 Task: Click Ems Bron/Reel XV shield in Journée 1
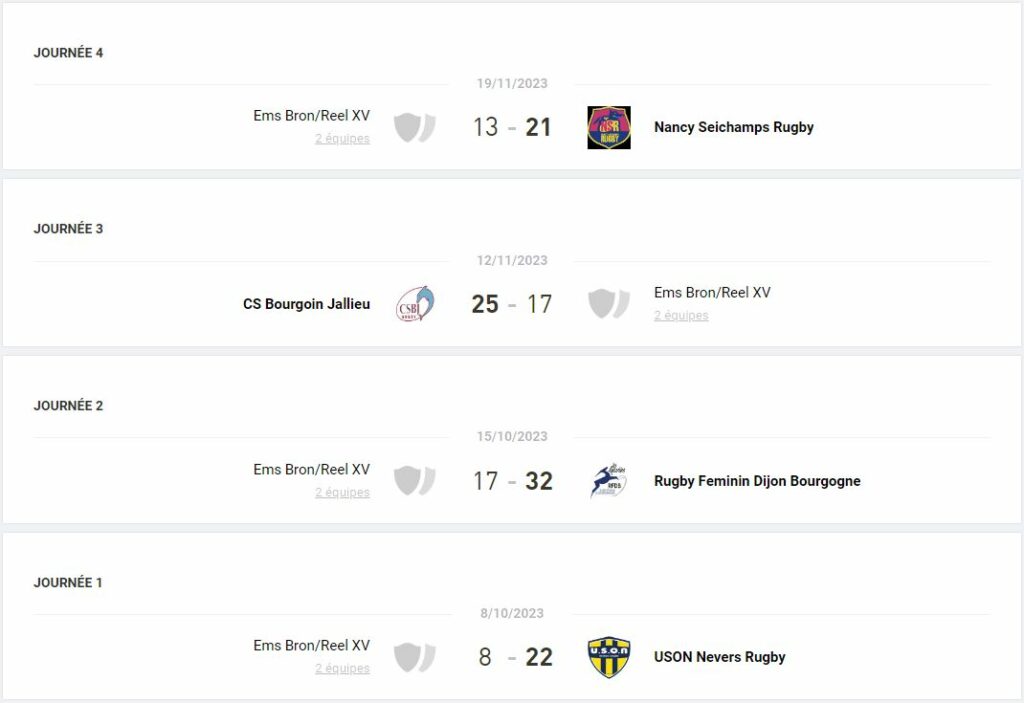pyautogui.click(x=415, y=657)
